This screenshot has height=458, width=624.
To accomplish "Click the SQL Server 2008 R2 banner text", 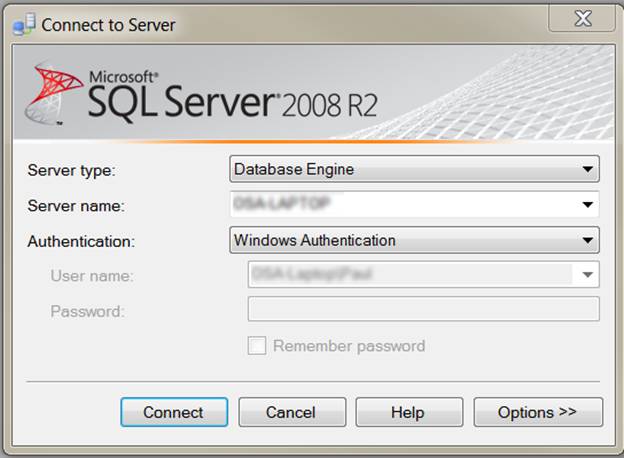I will pos(232,97).
